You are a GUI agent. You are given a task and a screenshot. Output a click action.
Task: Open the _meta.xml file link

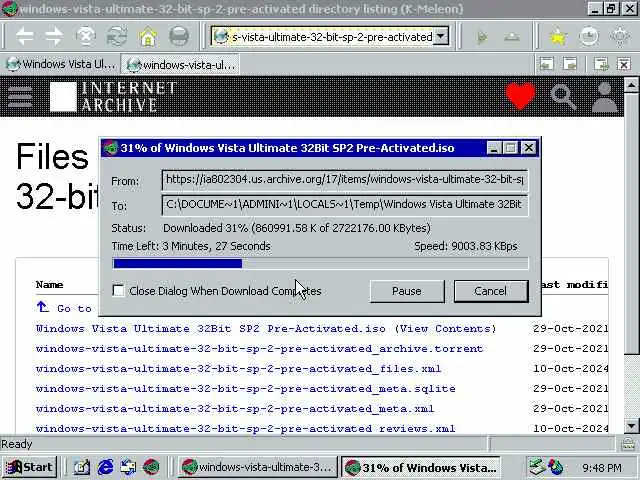(x=235, y=409)
